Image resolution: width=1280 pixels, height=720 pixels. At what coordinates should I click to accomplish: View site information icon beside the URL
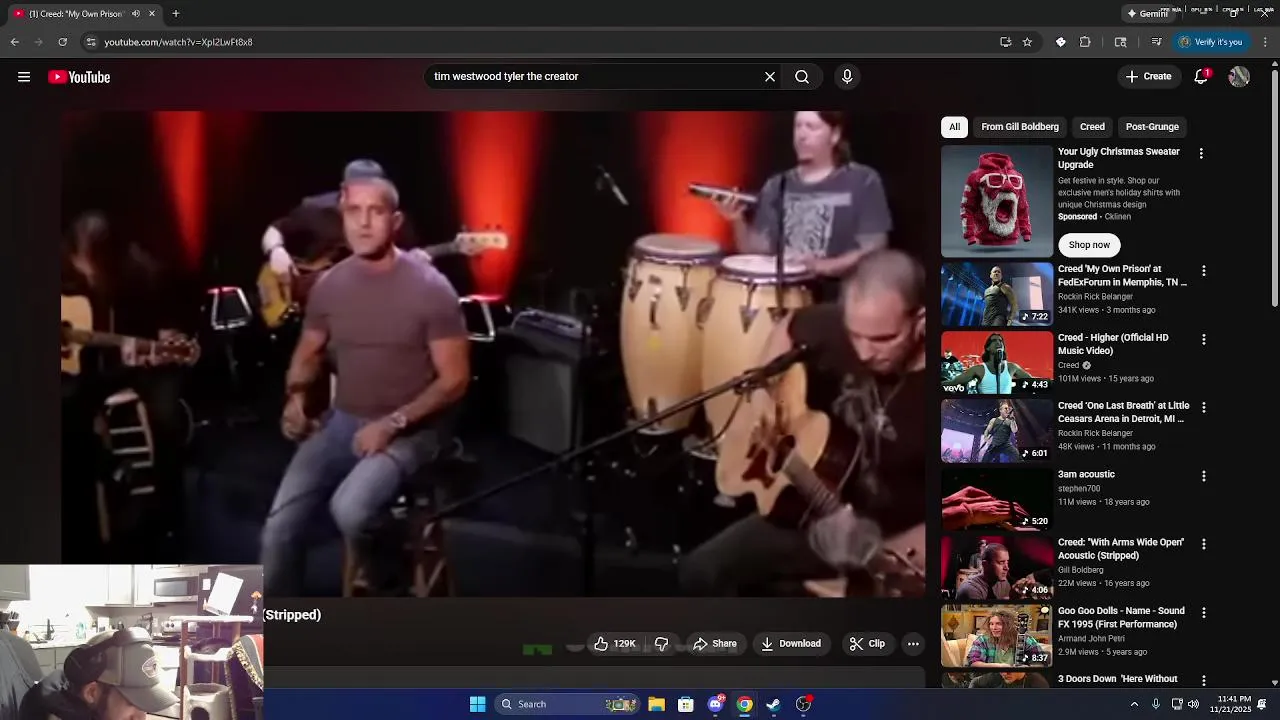pyautogui.click(x=90, y=42)
